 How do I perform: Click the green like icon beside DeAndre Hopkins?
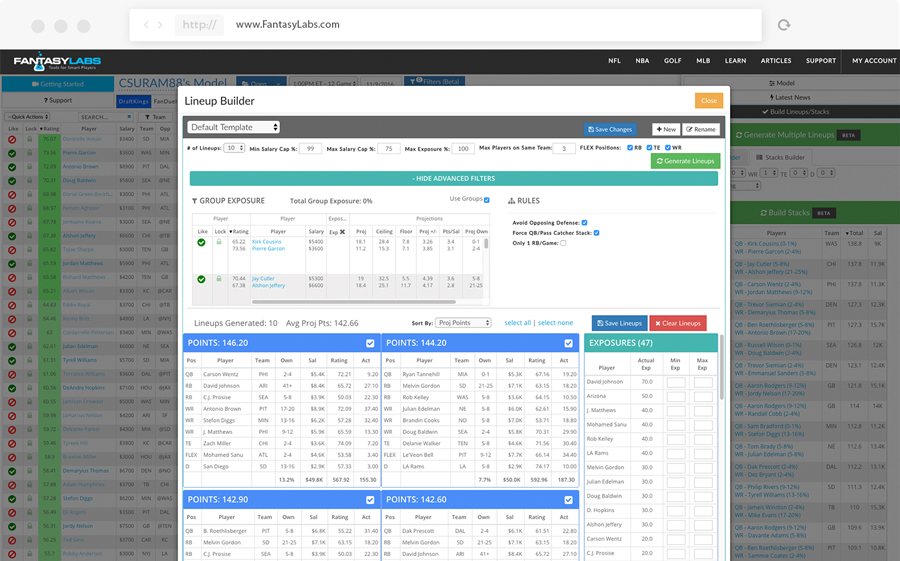[x=12, y=388]
